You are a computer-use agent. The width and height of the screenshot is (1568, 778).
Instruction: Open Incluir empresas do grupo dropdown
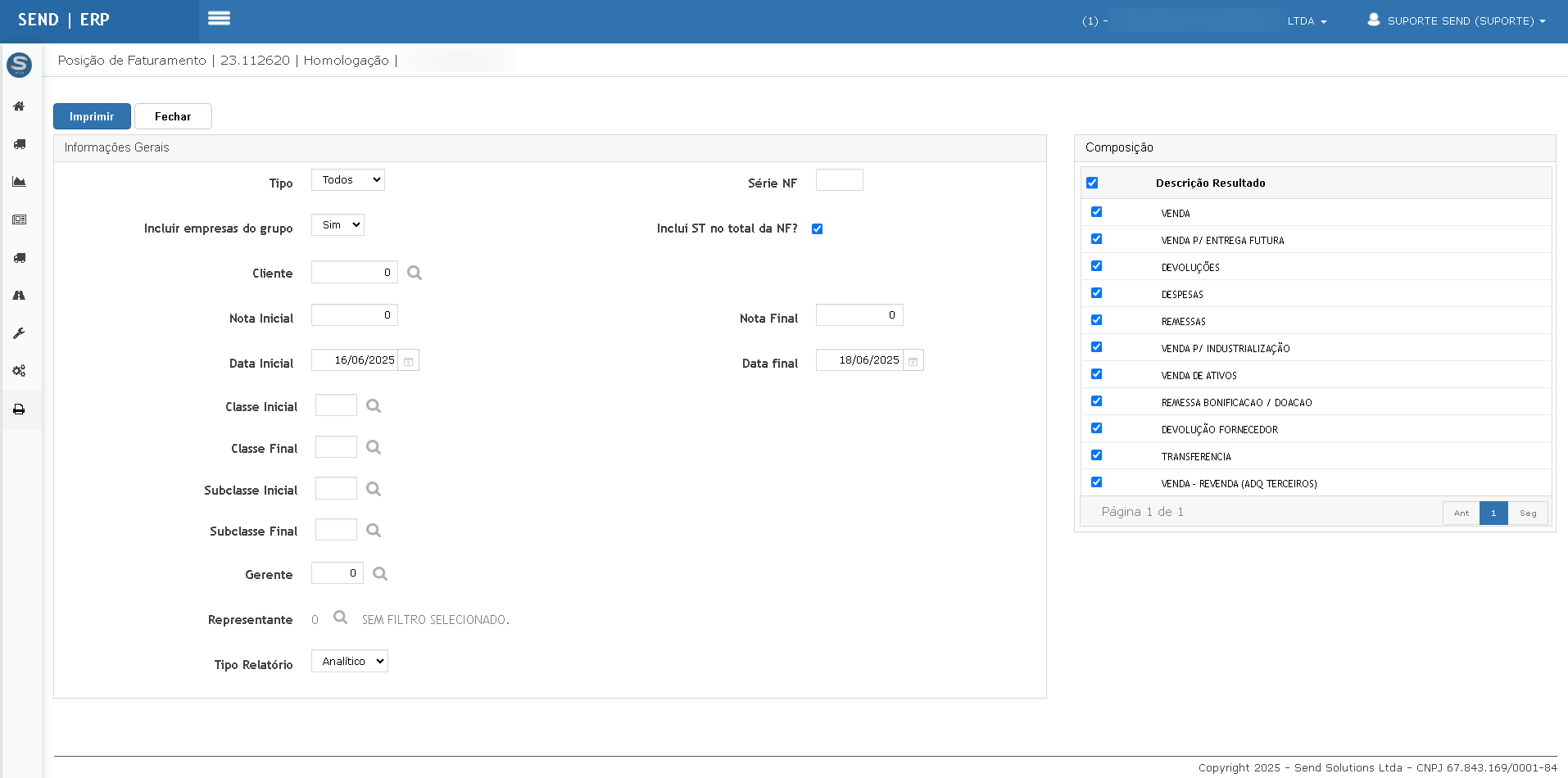(x=338, y=225)
